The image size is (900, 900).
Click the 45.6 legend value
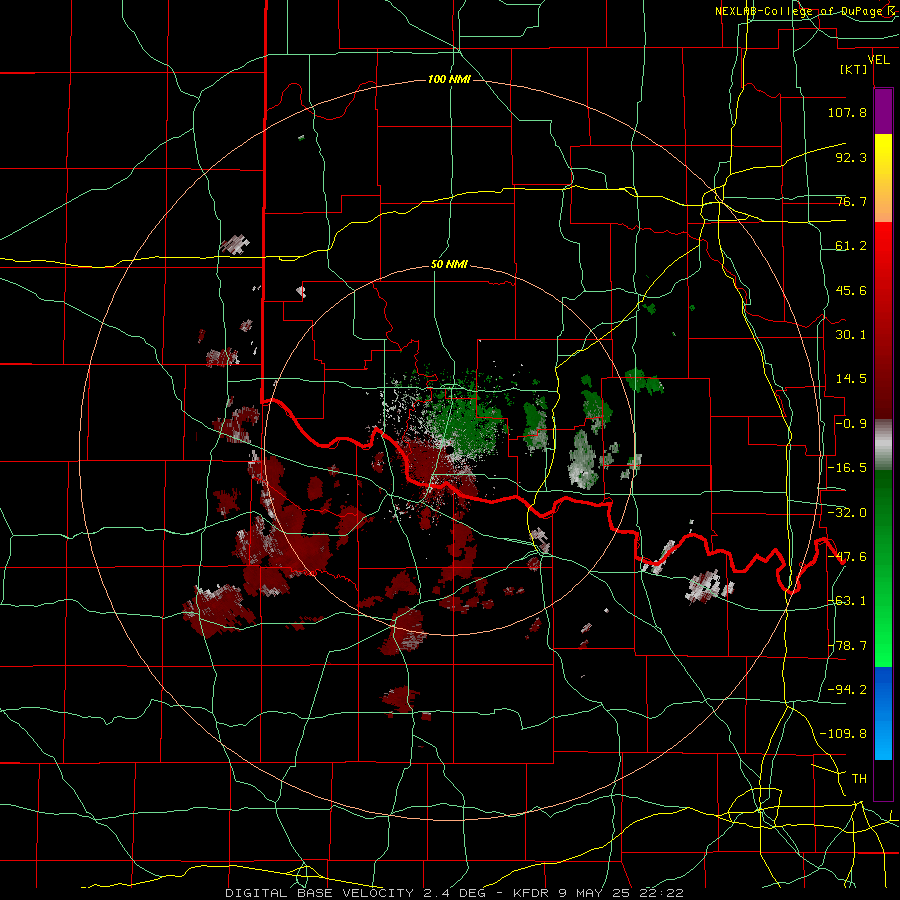[851, 290]
